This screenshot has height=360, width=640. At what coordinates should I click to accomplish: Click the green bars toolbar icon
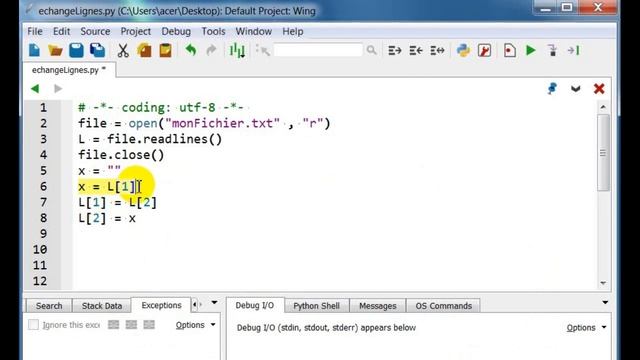[x=237, y=51]
